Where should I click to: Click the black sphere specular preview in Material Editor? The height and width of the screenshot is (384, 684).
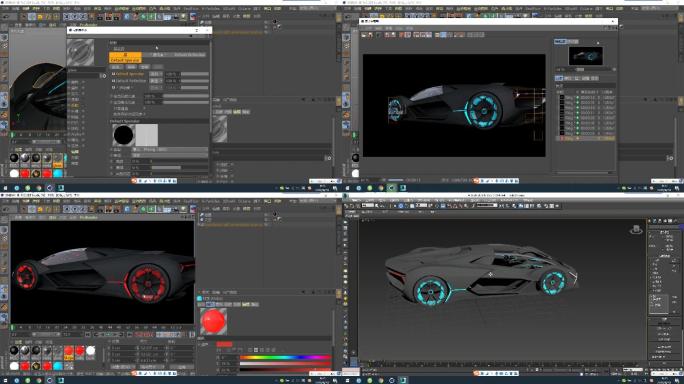coord(124,135)
